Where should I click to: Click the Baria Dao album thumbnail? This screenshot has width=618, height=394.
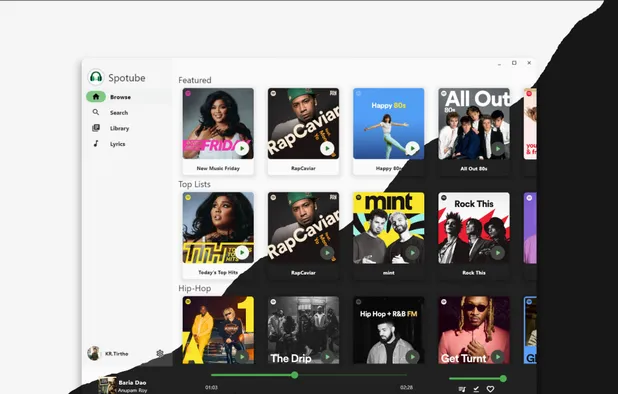tap(107, 385)
